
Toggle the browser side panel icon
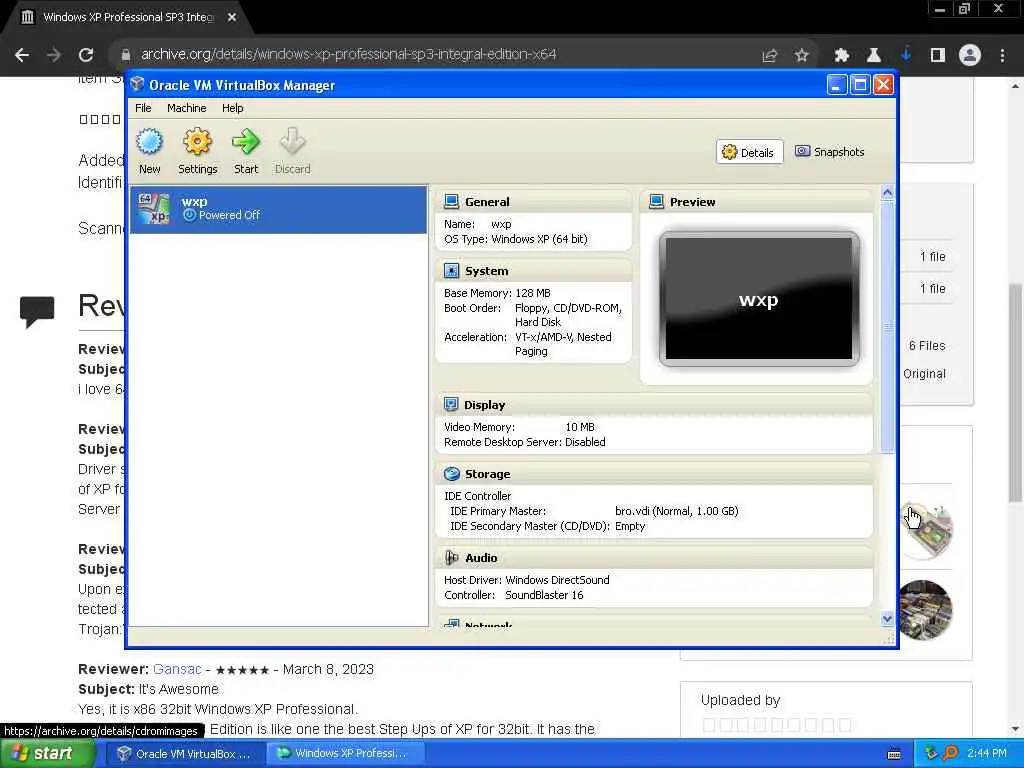[938, 56]
